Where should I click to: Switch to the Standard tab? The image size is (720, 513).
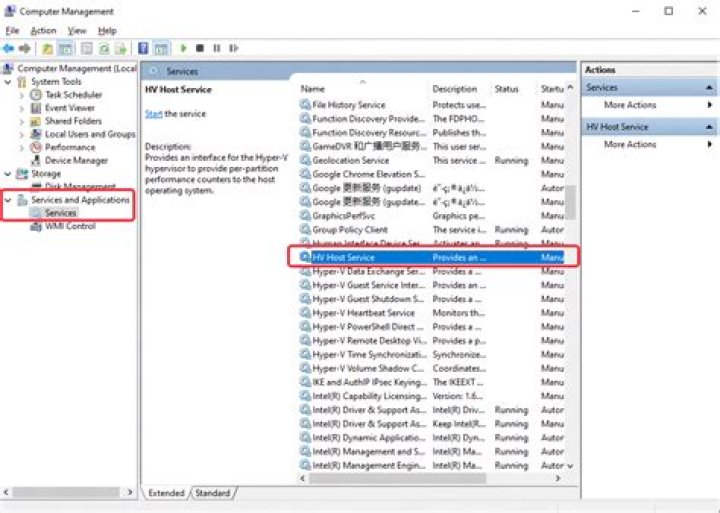[x=213, y=493]
